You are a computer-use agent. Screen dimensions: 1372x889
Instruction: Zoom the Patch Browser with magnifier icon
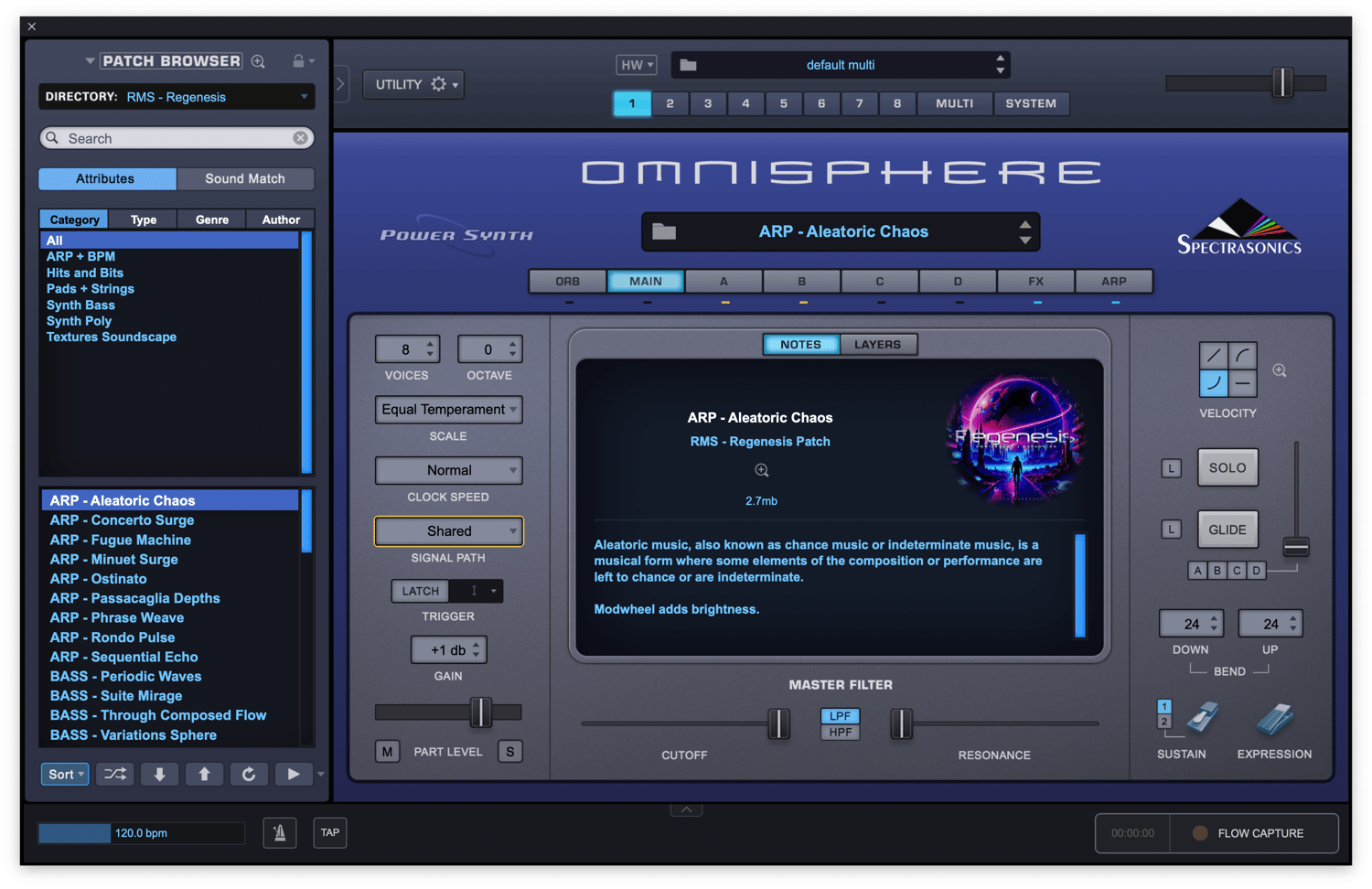(259, 61)
